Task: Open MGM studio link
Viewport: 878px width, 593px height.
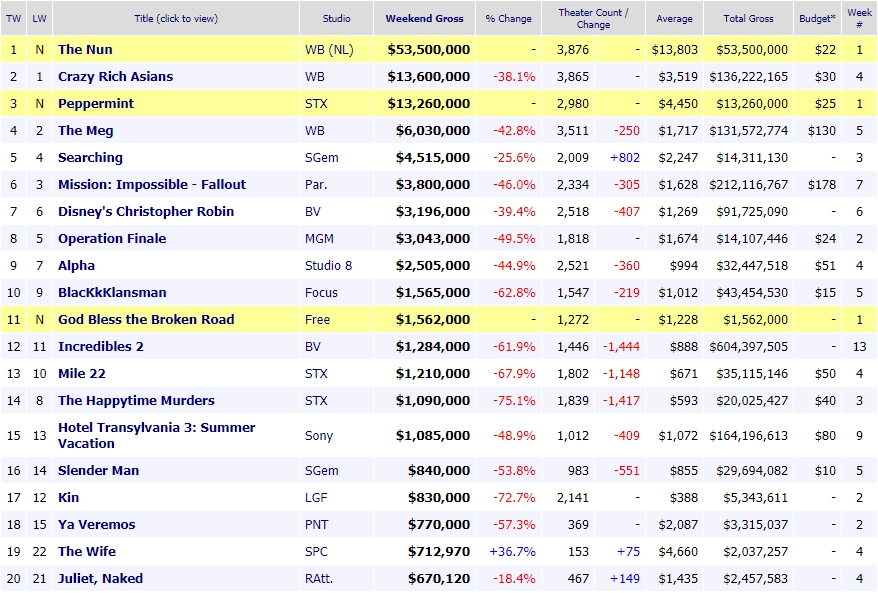Action: coord(319,239)
